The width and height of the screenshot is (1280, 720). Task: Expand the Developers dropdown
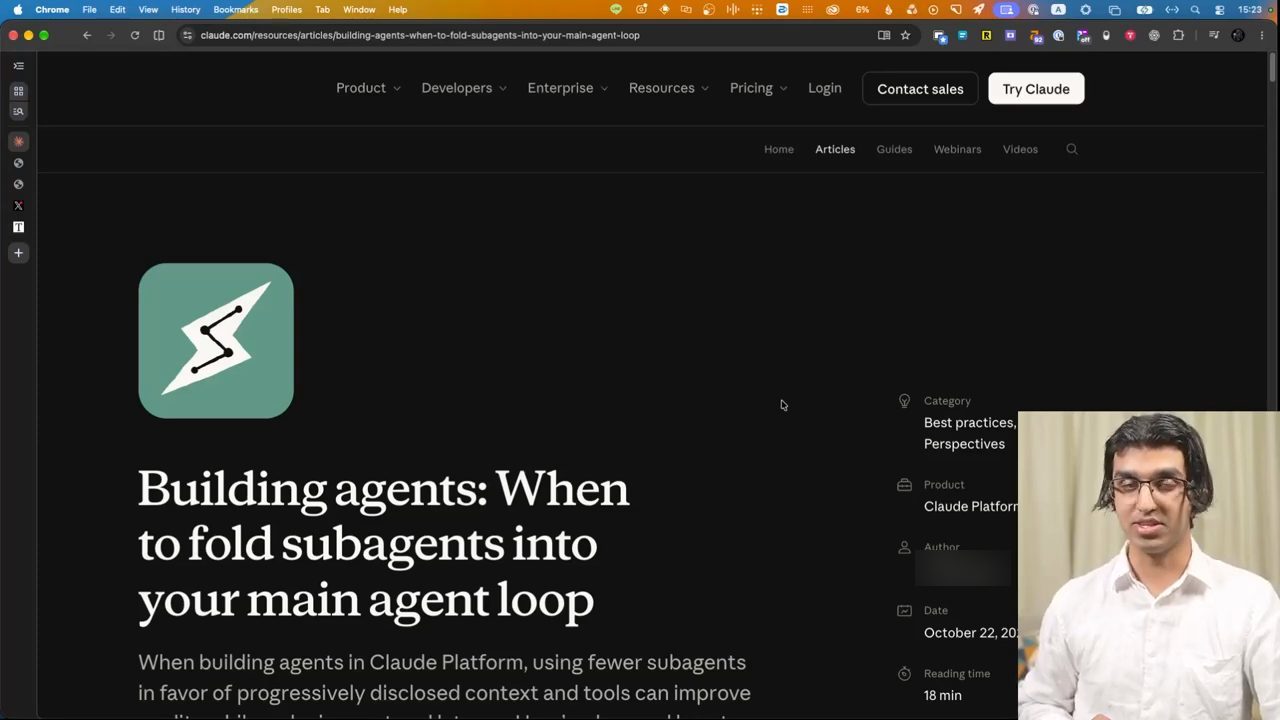464,88
